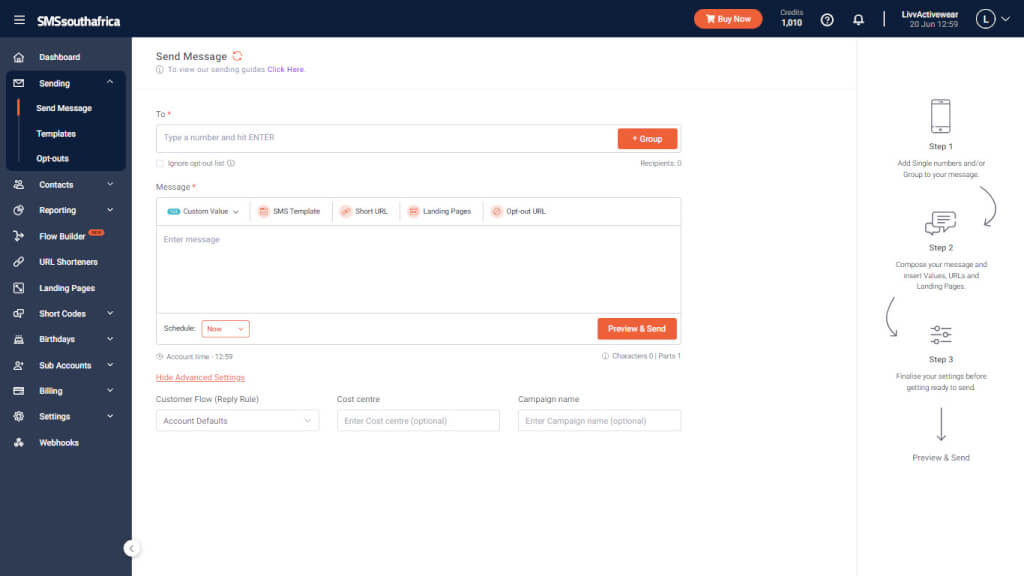Click the Birthdays cake icon
This screenshot has width=1024, height=576.
18,339
